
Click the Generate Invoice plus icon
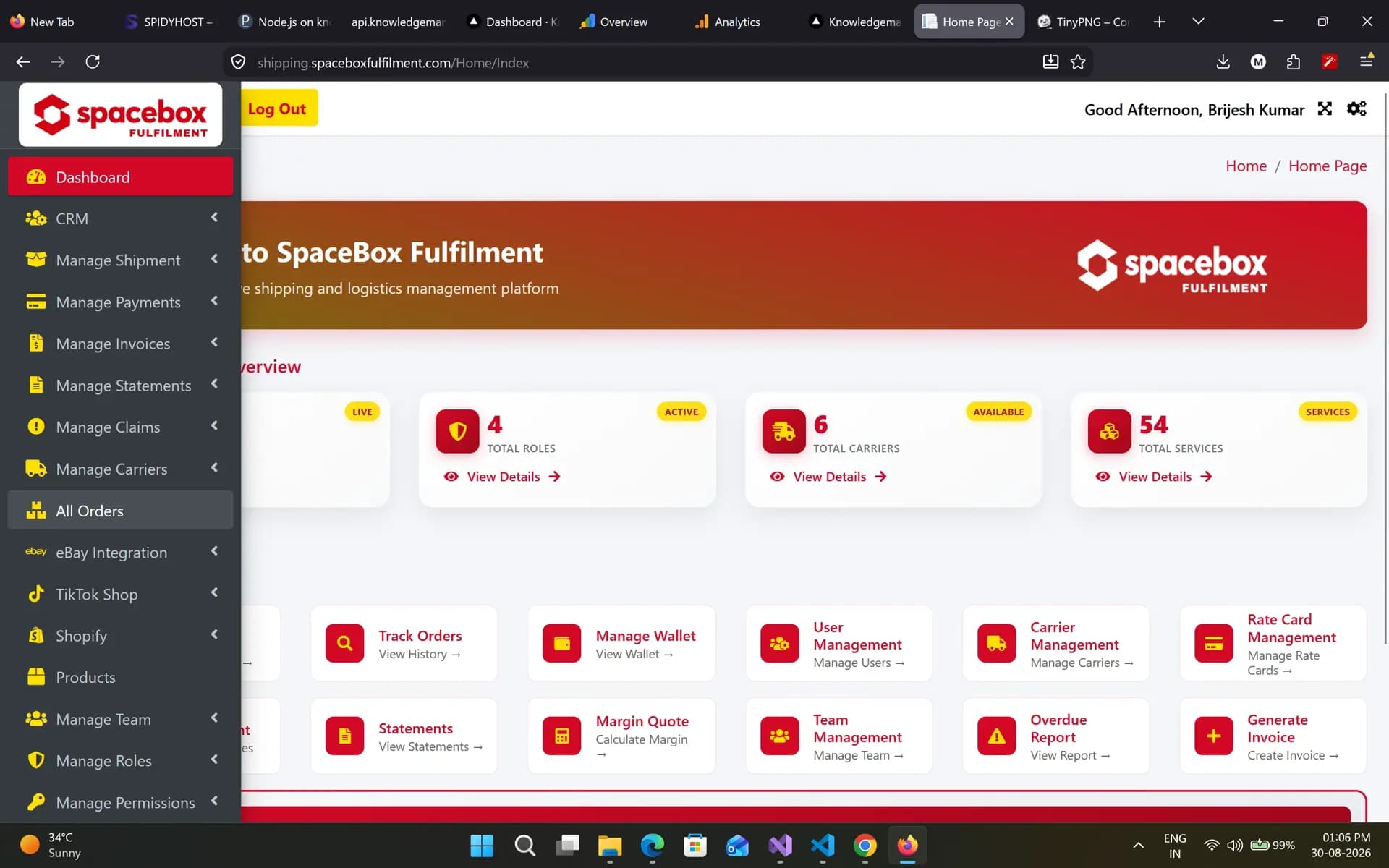[x=1213, y=736]
